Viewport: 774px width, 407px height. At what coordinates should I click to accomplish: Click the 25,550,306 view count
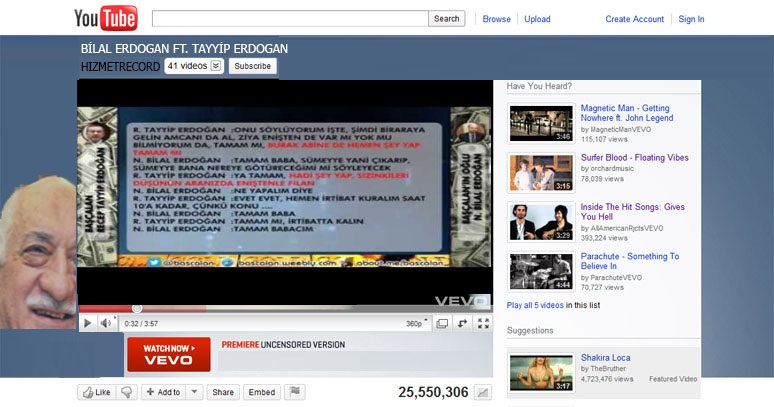[x=433, y=393]
